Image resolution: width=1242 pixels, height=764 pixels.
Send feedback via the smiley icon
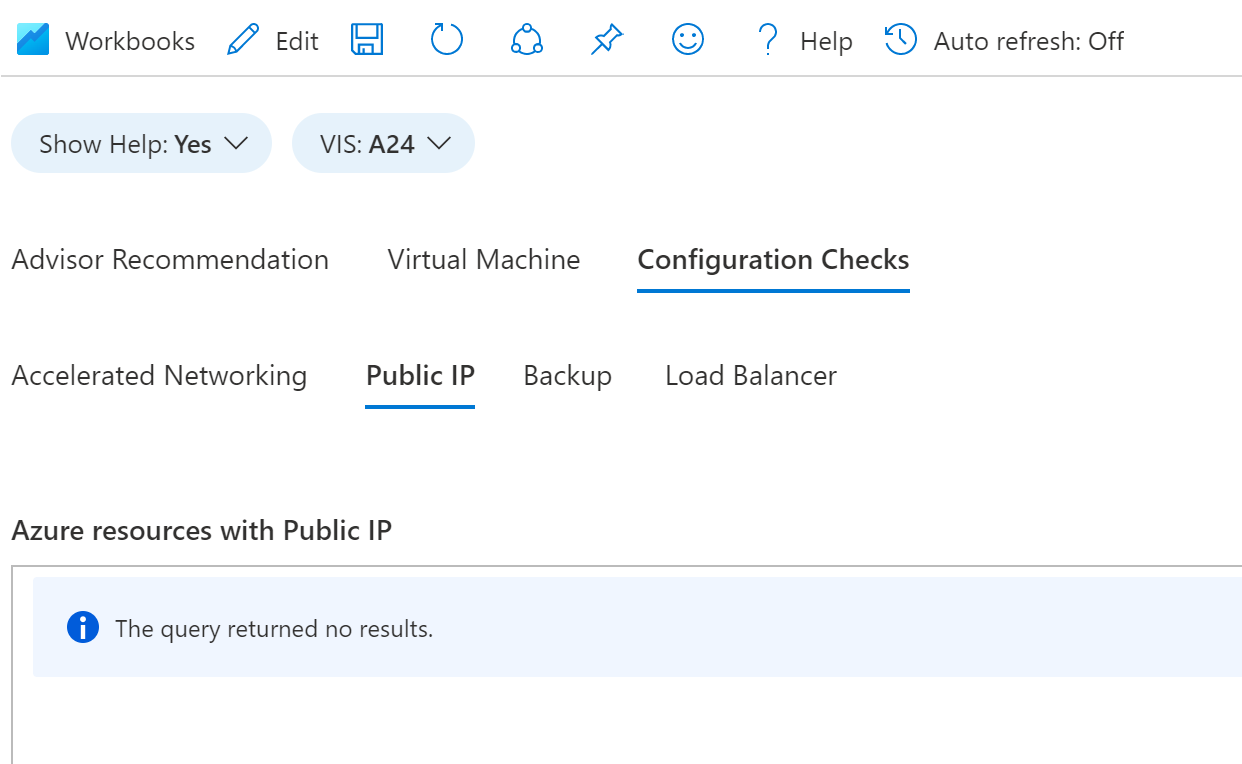tap(688, 40)
